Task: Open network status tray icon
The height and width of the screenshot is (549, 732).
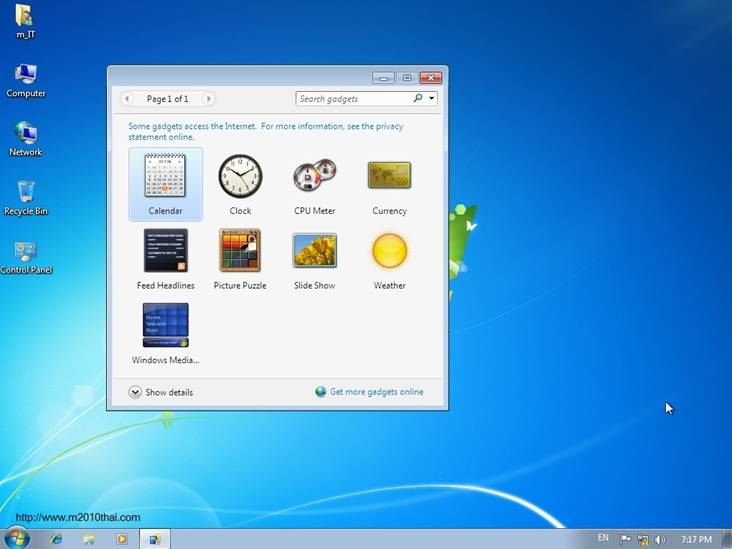Action: pos(642,540)
